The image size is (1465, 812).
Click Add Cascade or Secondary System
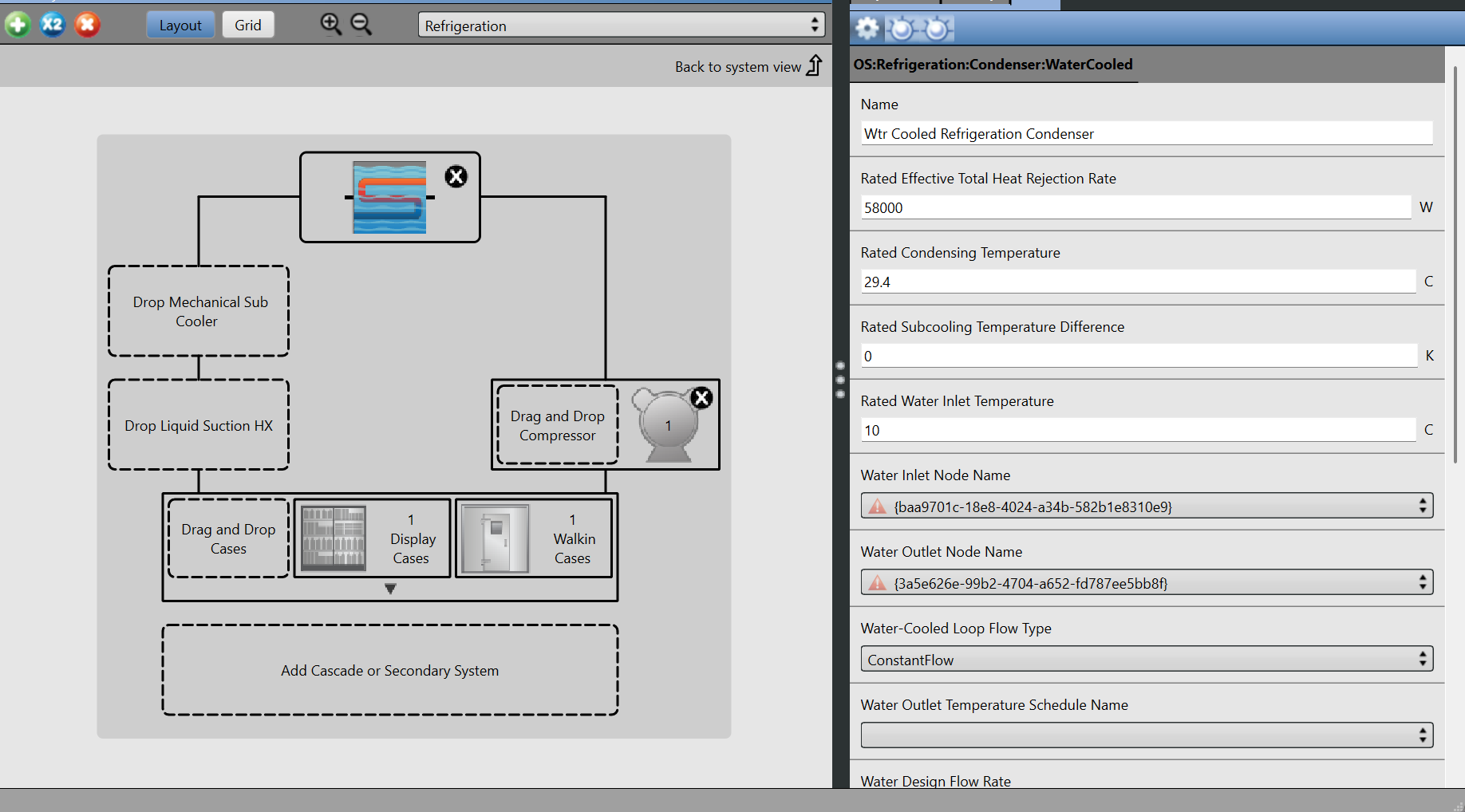coord(389,671)
